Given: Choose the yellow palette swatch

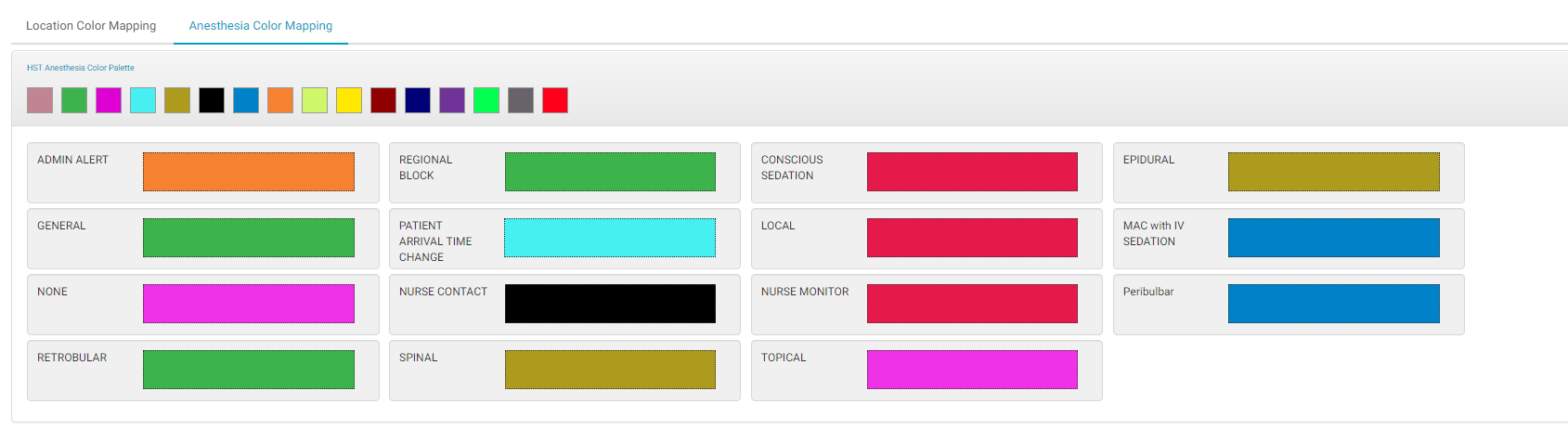Looking at the screenshot, I should (349, 100).
